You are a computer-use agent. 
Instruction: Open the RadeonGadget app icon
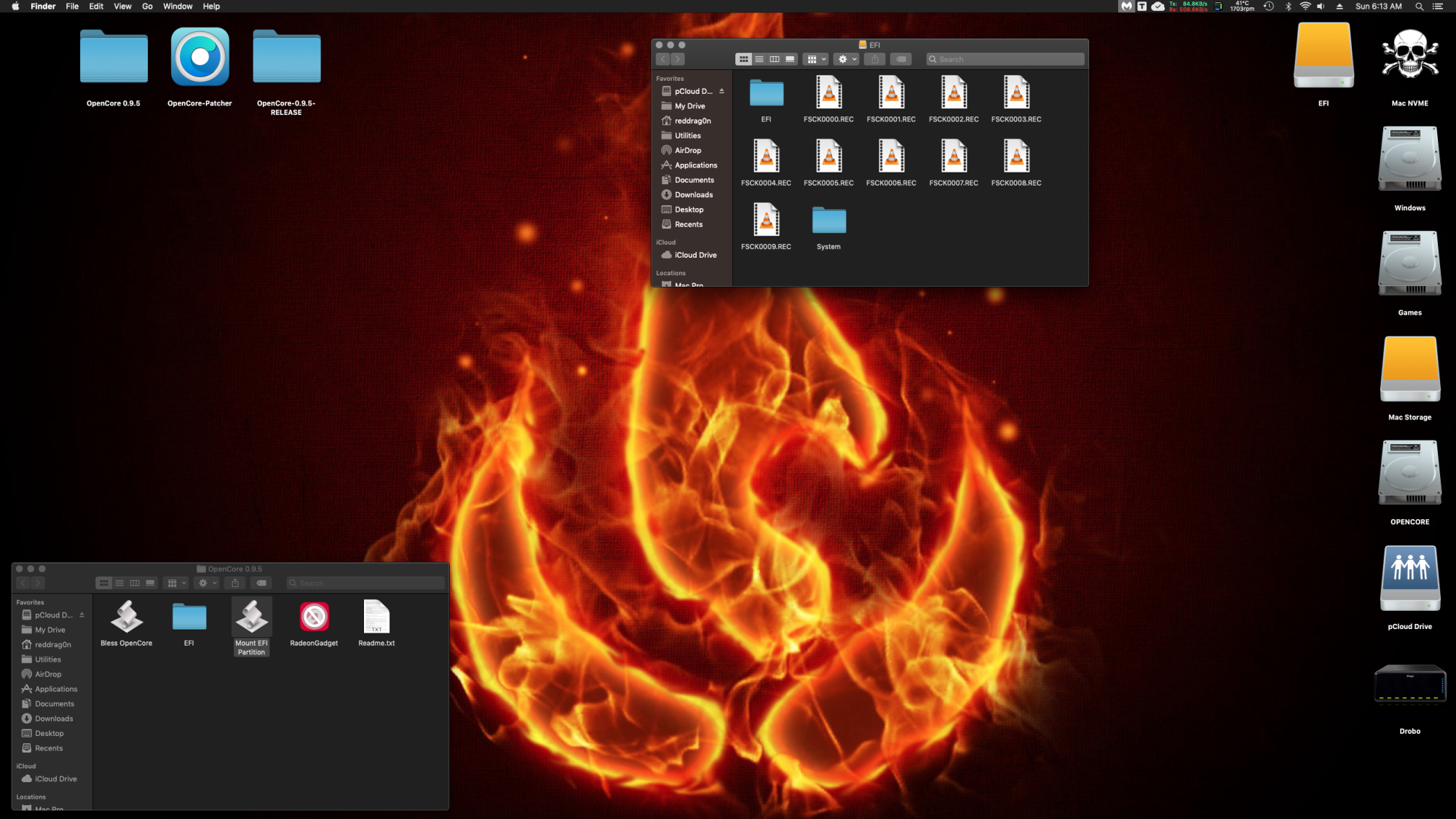314,617
